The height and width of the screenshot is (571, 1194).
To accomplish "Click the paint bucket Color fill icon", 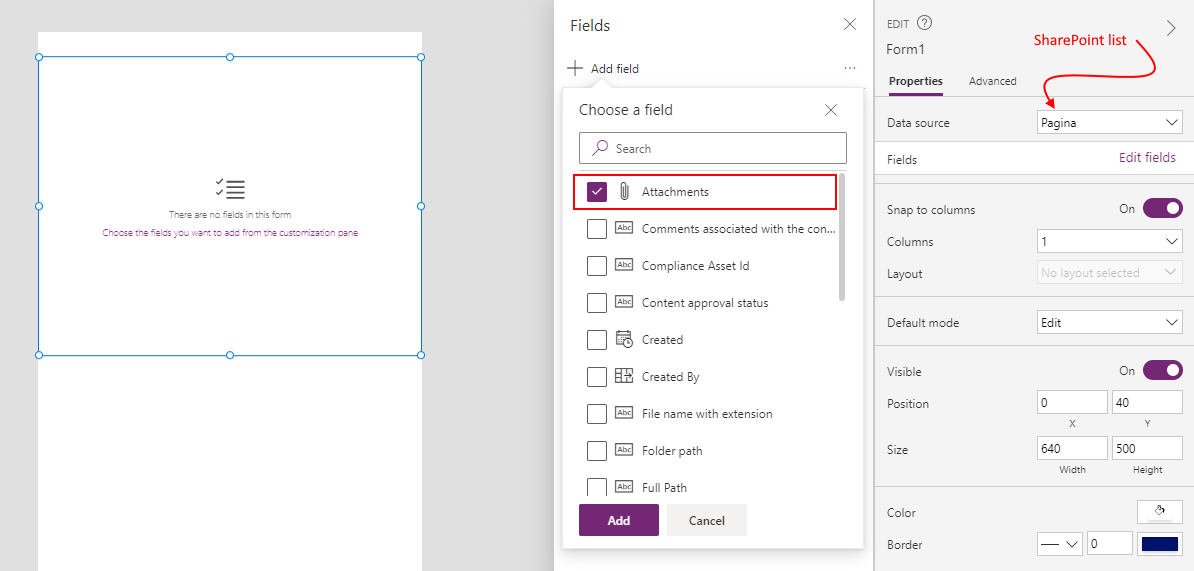I will click(x=1160, y=511).
